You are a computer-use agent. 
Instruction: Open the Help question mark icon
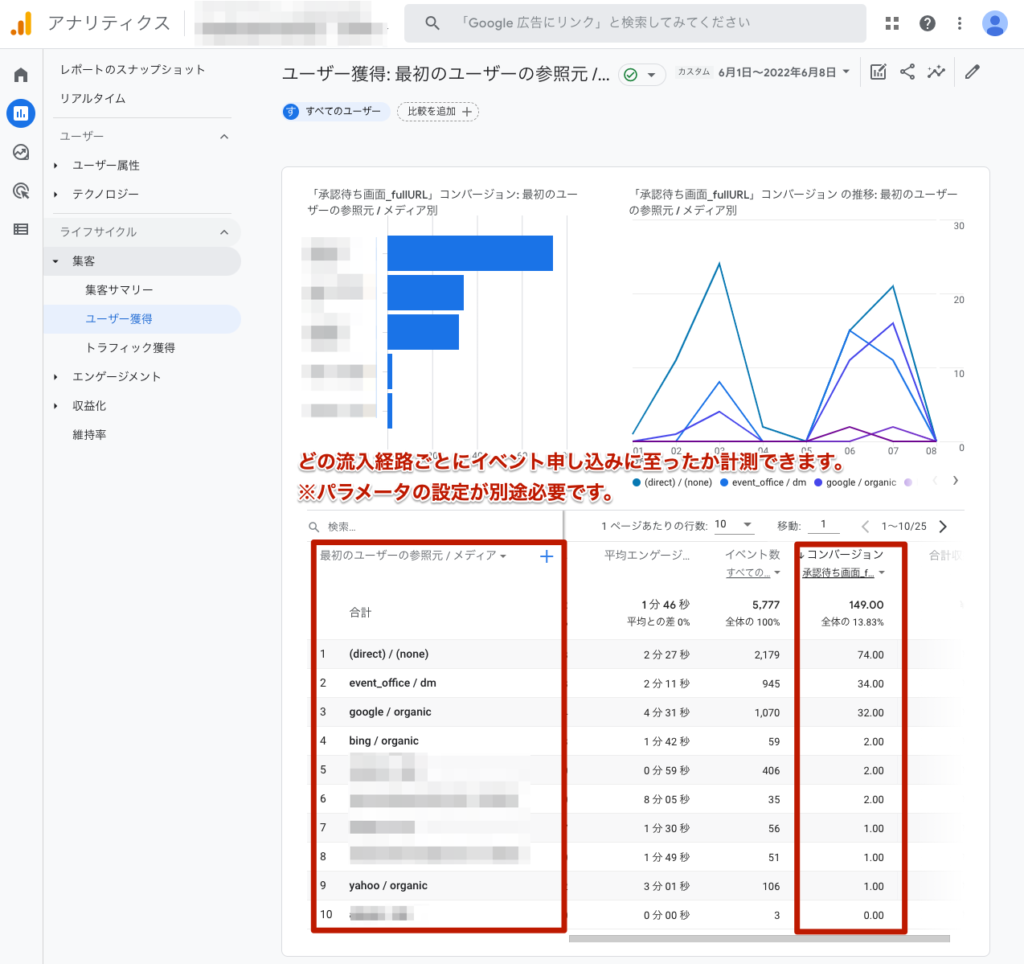pos(927,24)
